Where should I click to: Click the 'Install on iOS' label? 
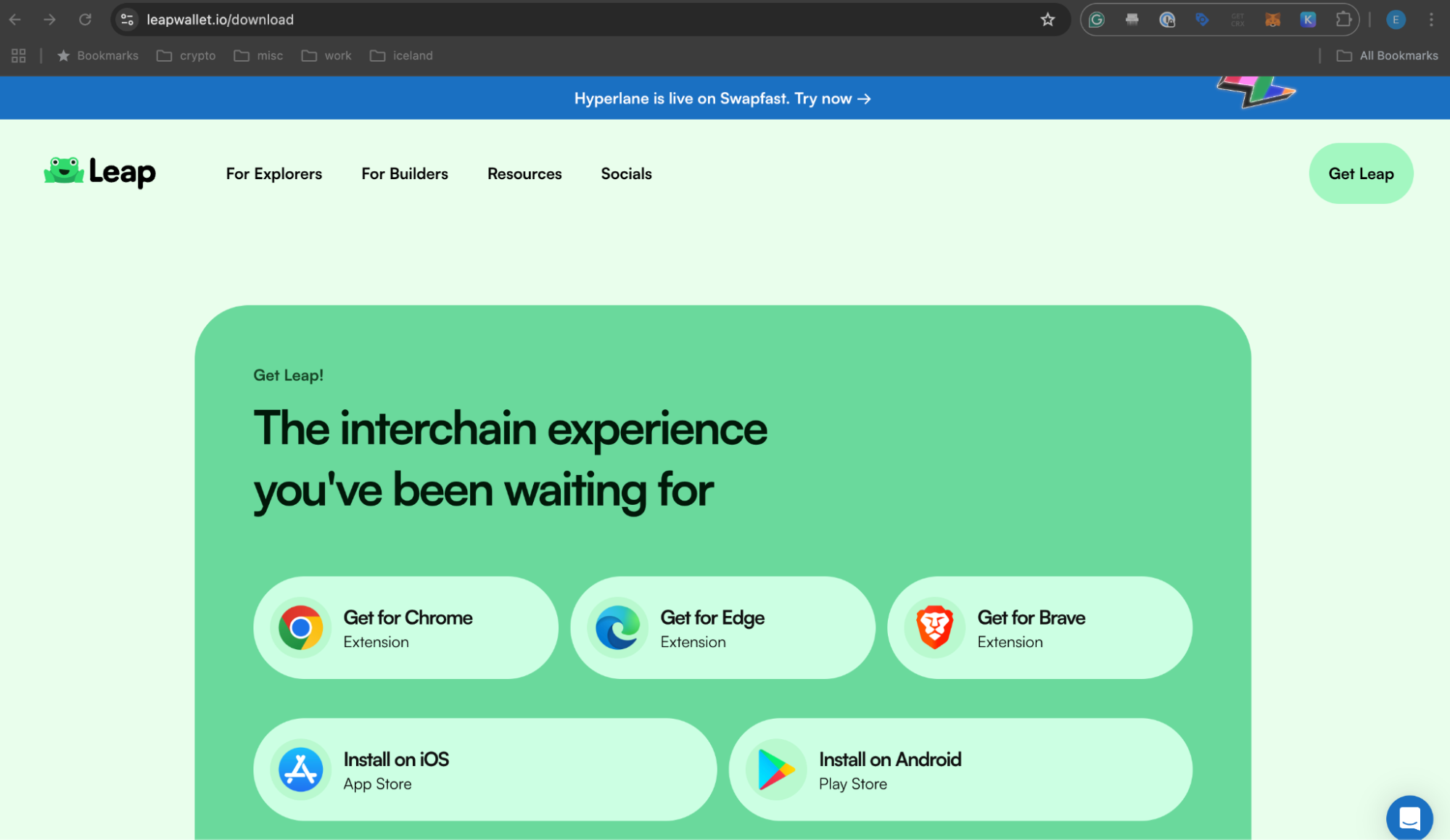point(396,759)
